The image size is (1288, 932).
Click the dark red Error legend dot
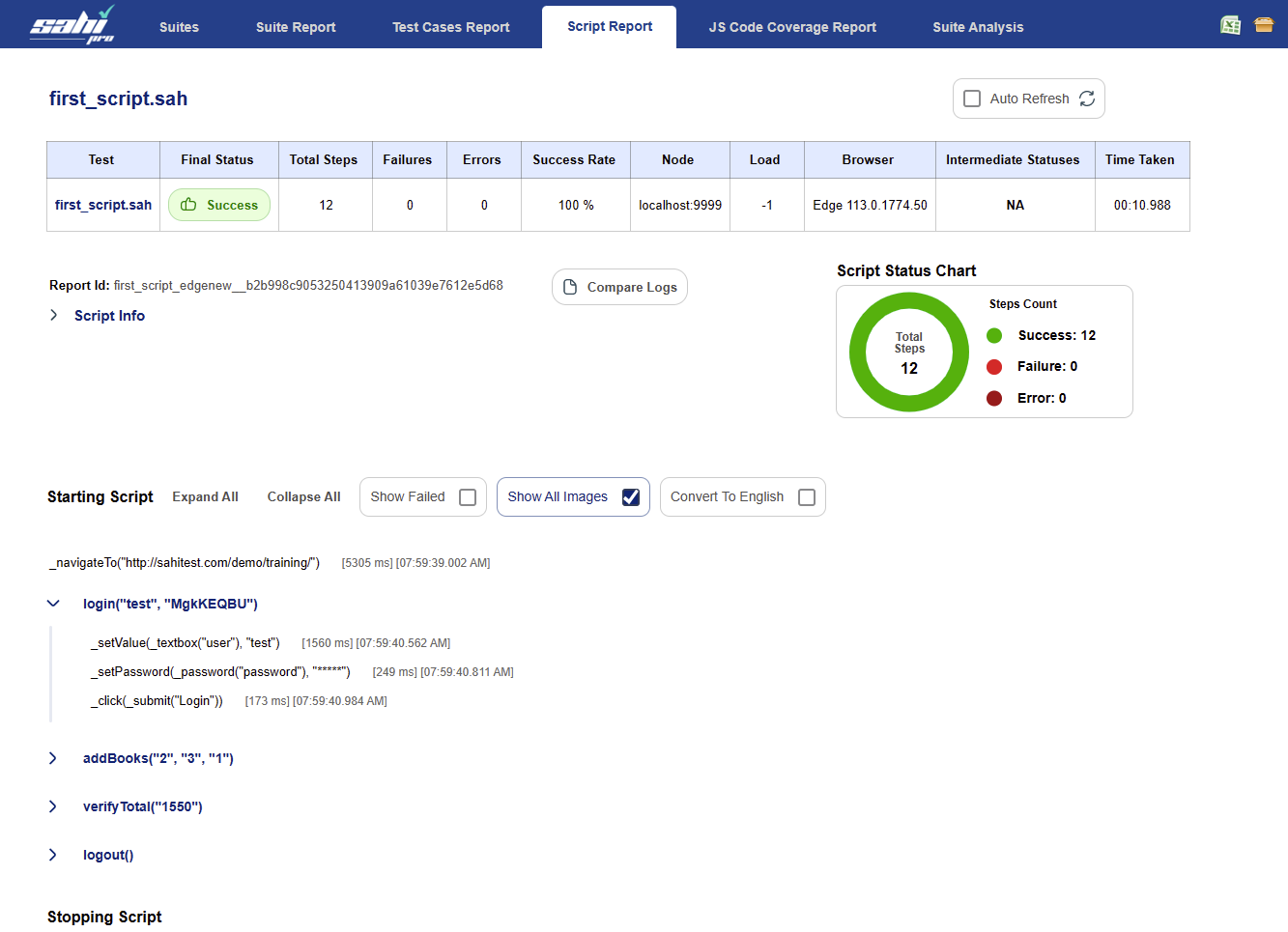tap(994, 398)
